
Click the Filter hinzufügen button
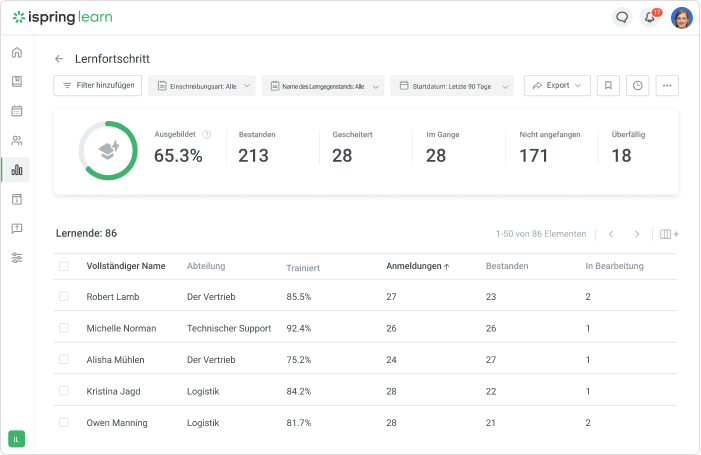coord(97,85)
